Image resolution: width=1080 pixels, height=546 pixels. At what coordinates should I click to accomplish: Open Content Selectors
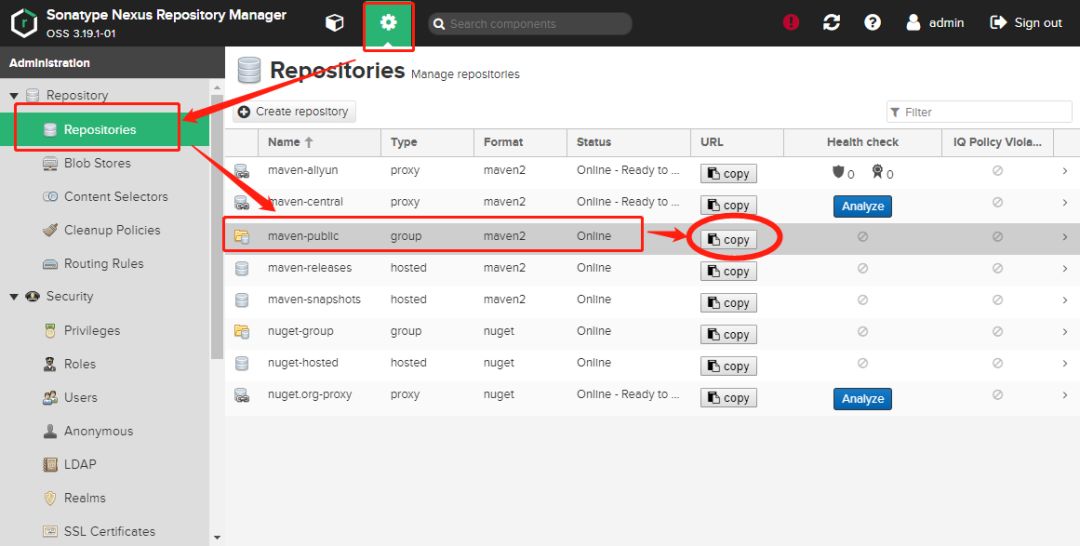pos(116,197)
